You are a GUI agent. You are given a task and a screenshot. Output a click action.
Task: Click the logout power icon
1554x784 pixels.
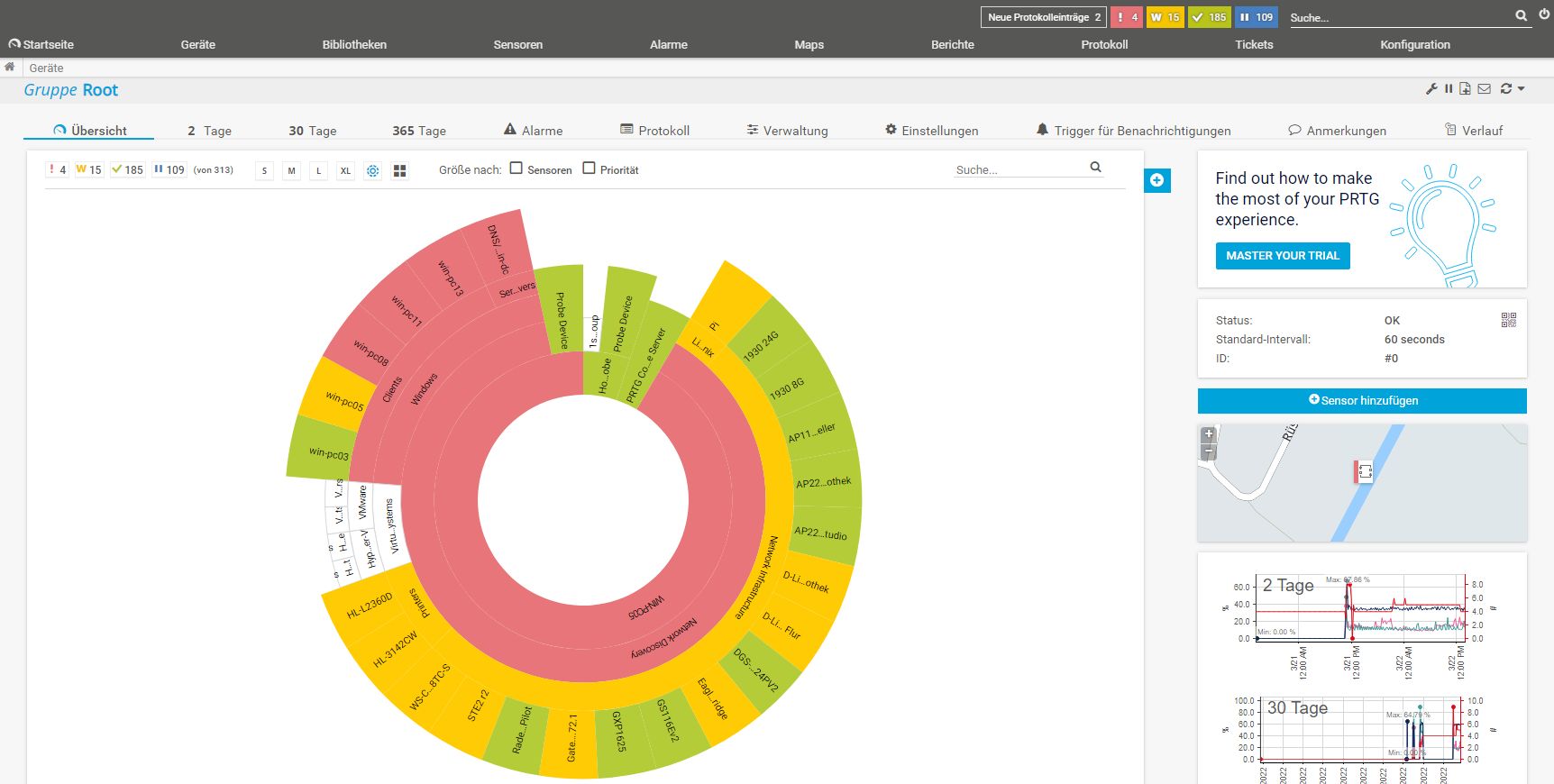pyautogui.click(x=1545, y=14)
